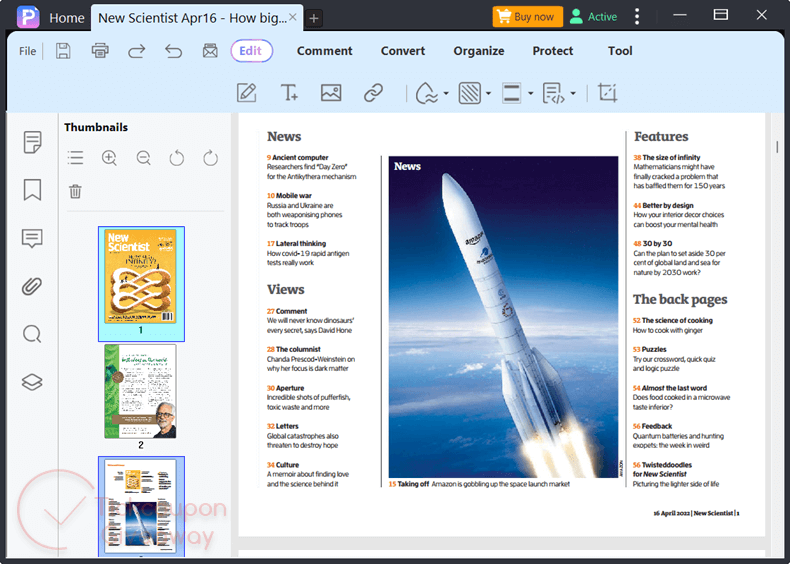Click the Background hatch tool icon
Screen dimensions: 790x564
click(x=470, y=93)
